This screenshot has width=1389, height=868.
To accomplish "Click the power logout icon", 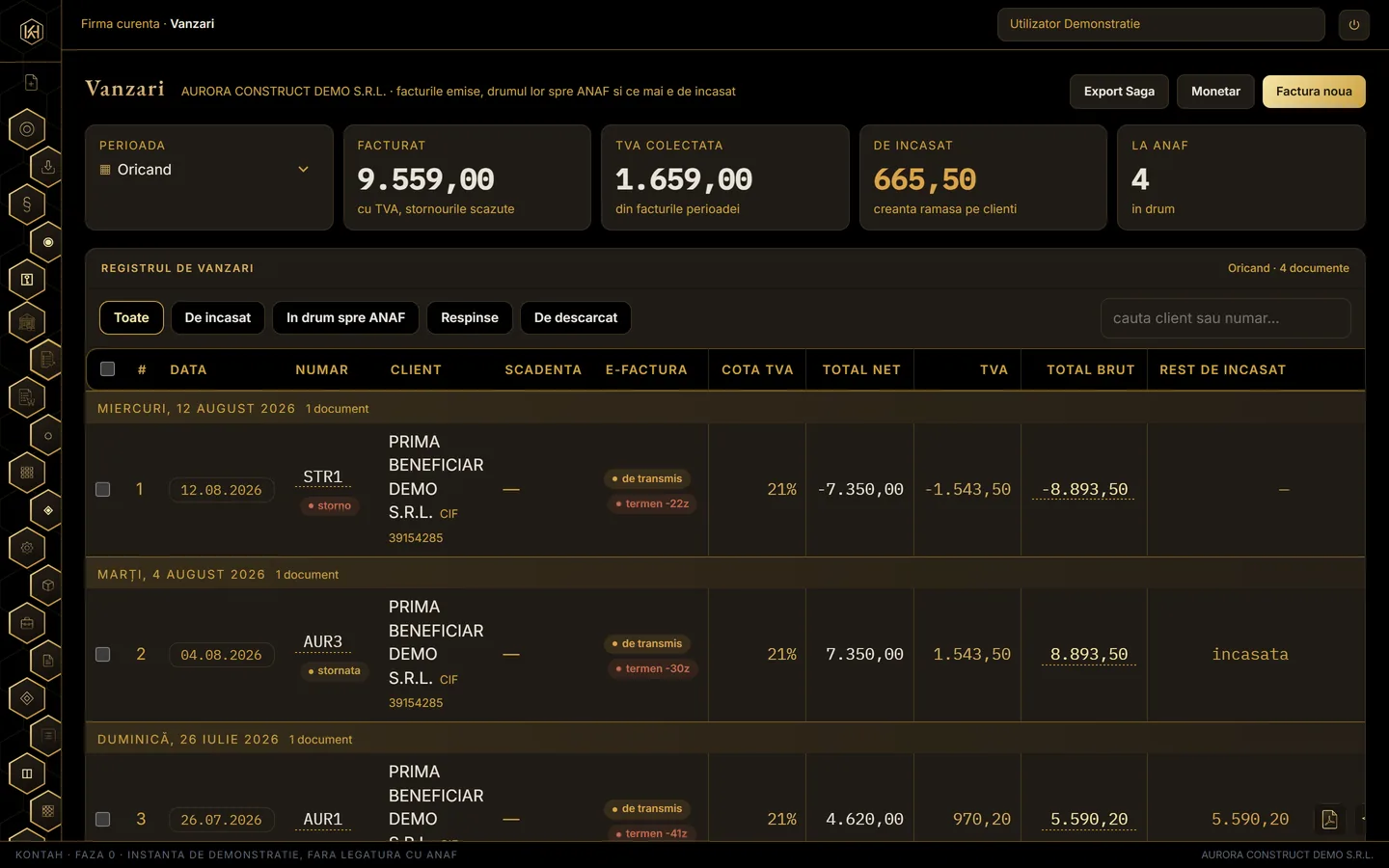I will click(1354, 25).
